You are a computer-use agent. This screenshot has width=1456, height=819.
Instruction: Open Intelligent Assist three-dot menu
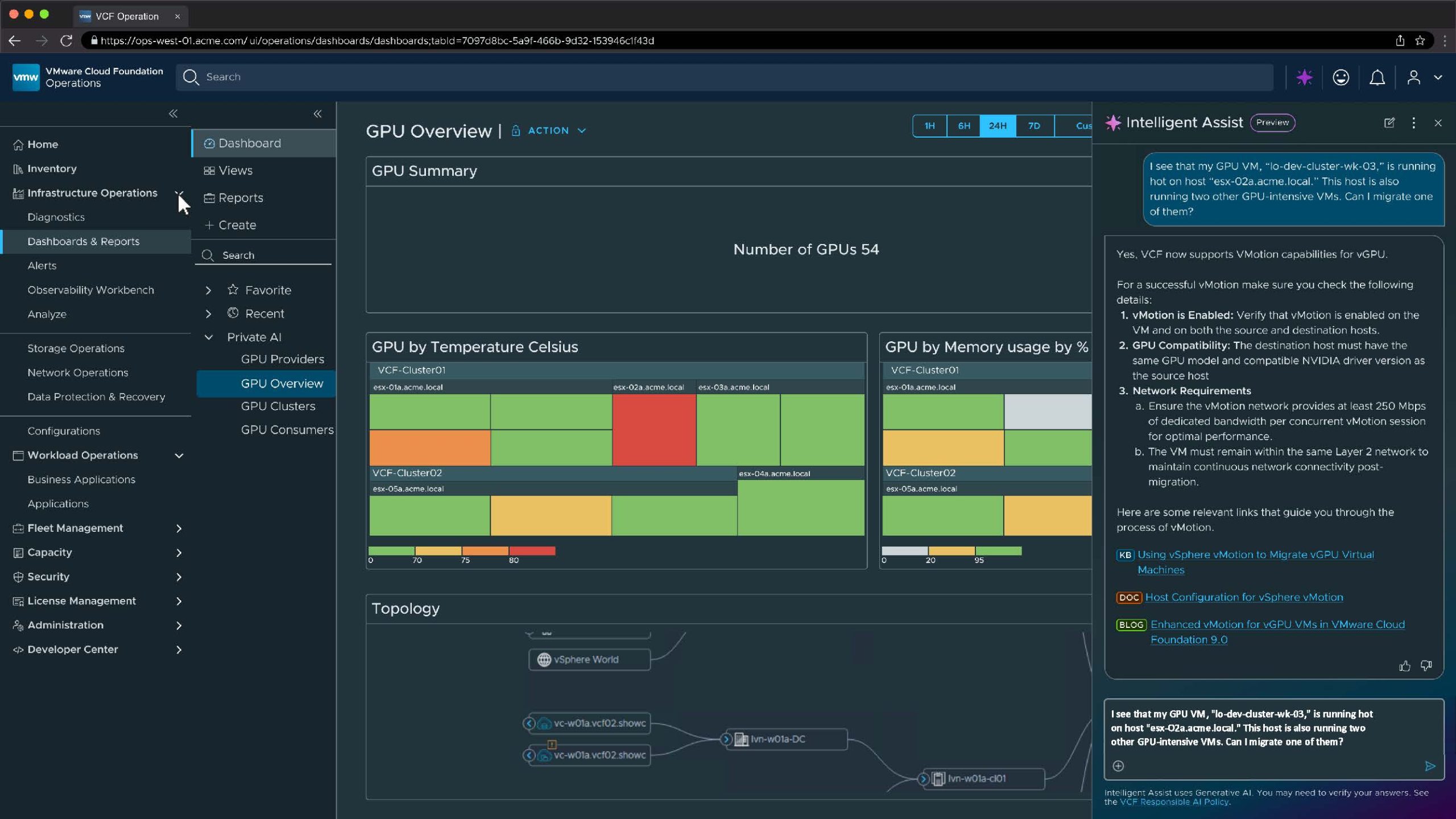(x=1413, y=123)
